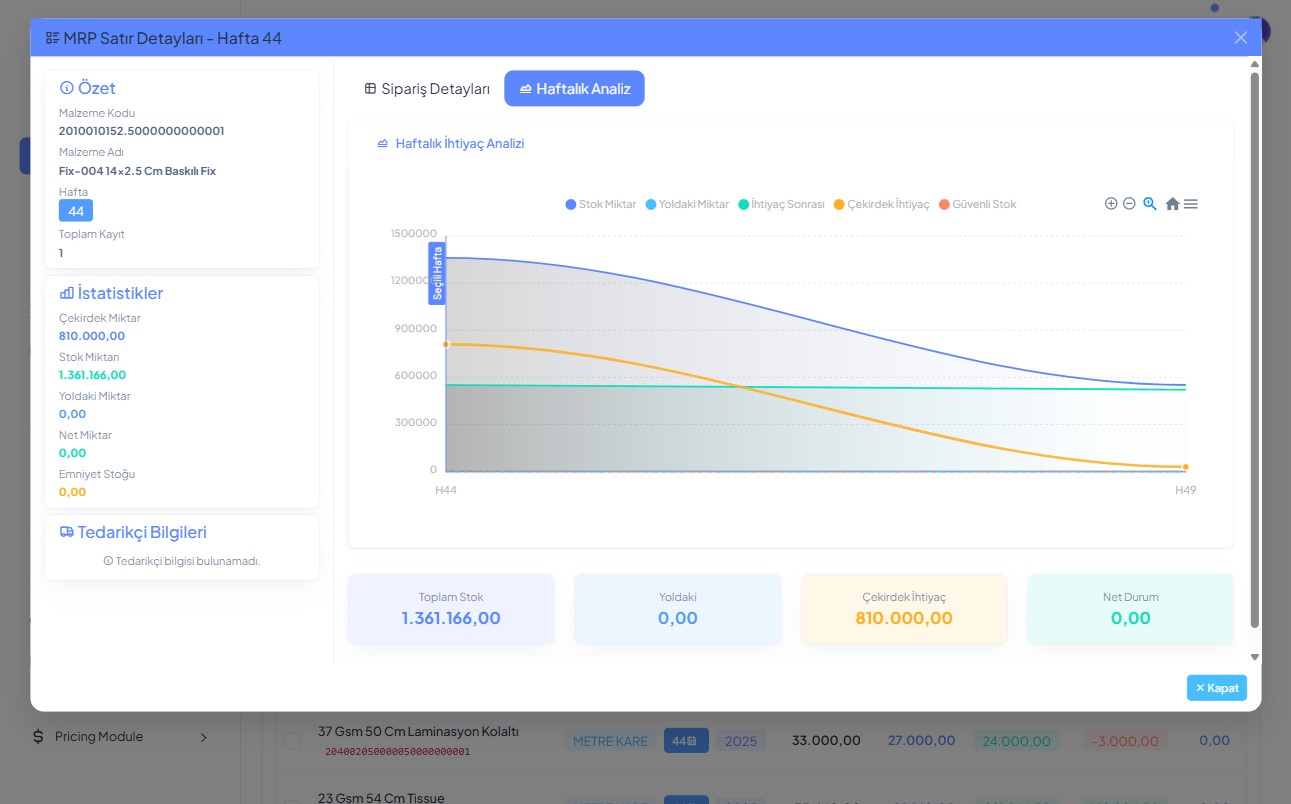The image size is (1291, 804).
Task: Open the chart hamburger menu
Action: (1191, 204)
